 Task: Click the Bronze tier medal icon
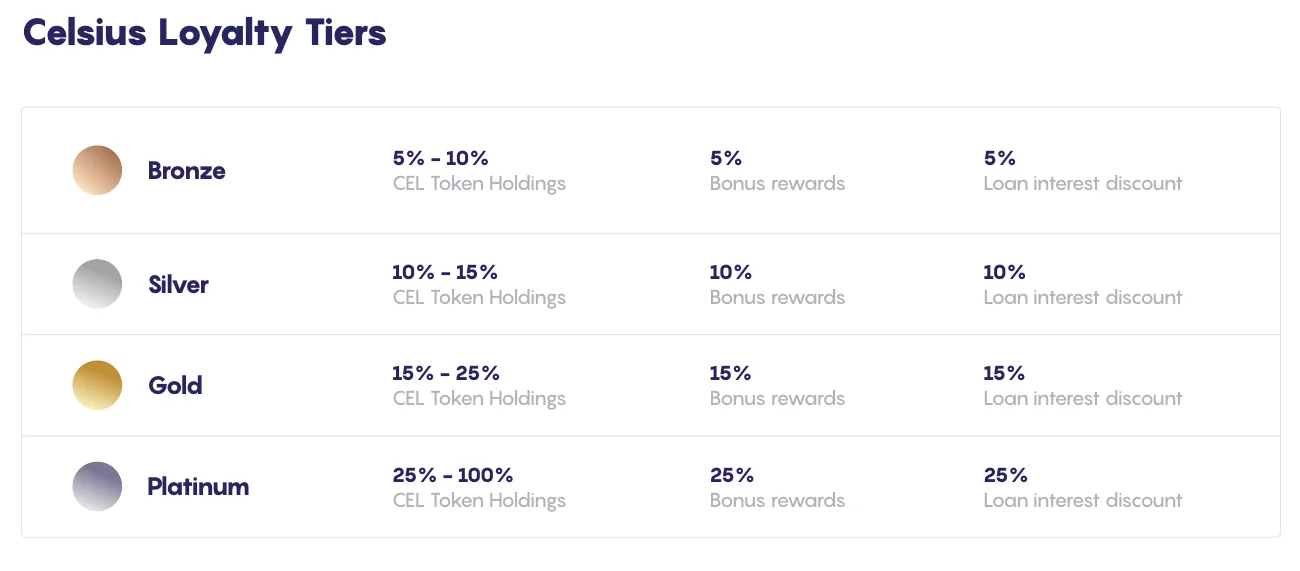97,170
